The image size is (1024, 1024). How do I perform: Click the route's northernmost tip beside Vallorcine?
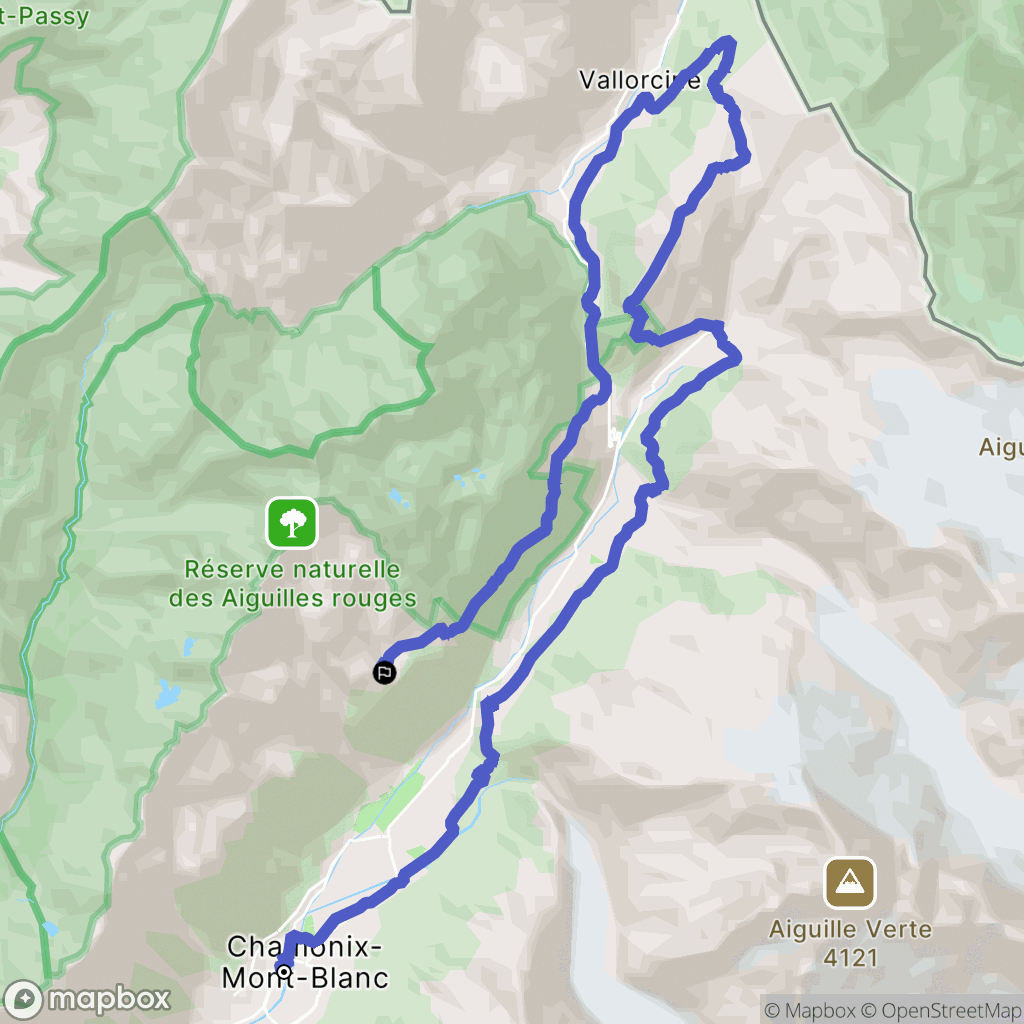(727, 43)
